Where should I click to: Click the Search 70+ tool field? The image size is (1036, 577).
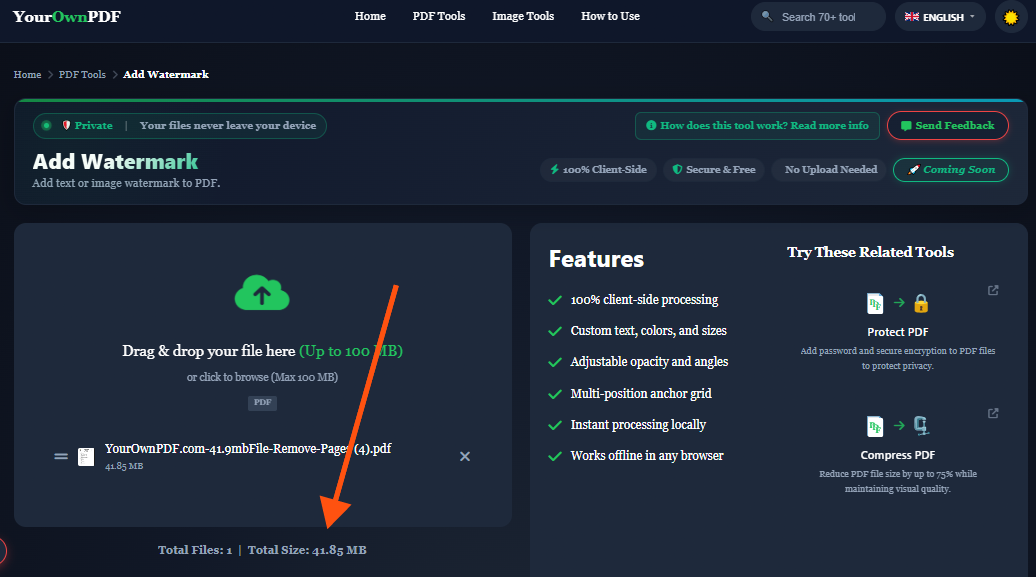[819, 17]
